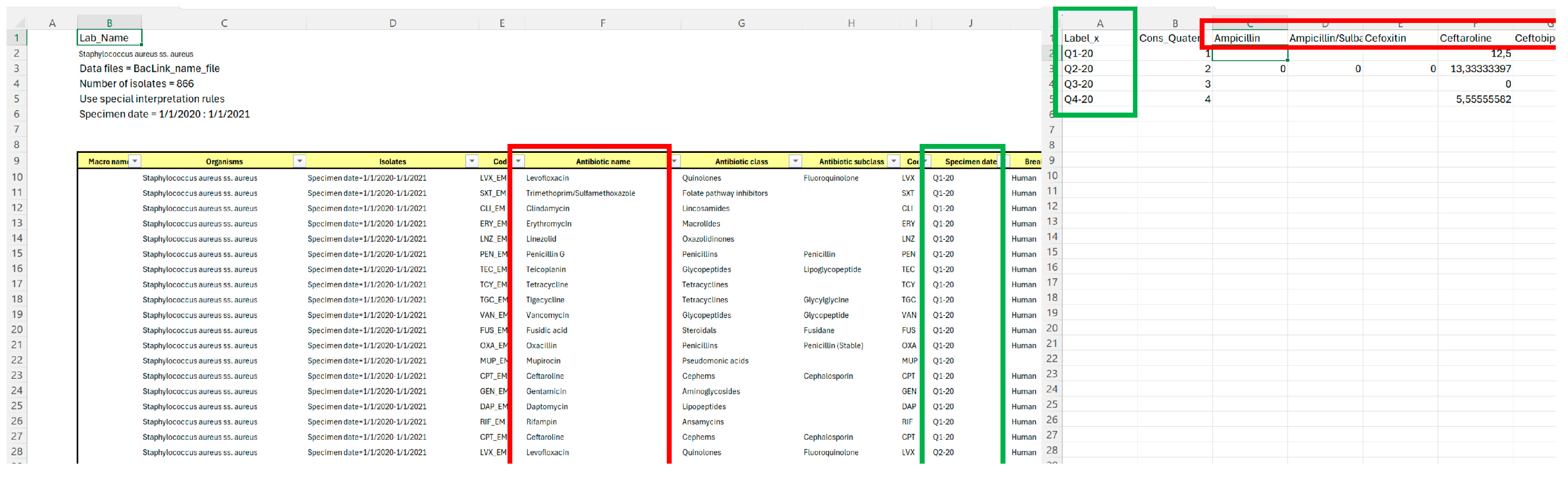This screenshot has width=1568, height=481.
Task: Click the Number of isolates = 866 cell
Action: coord(136,83)
